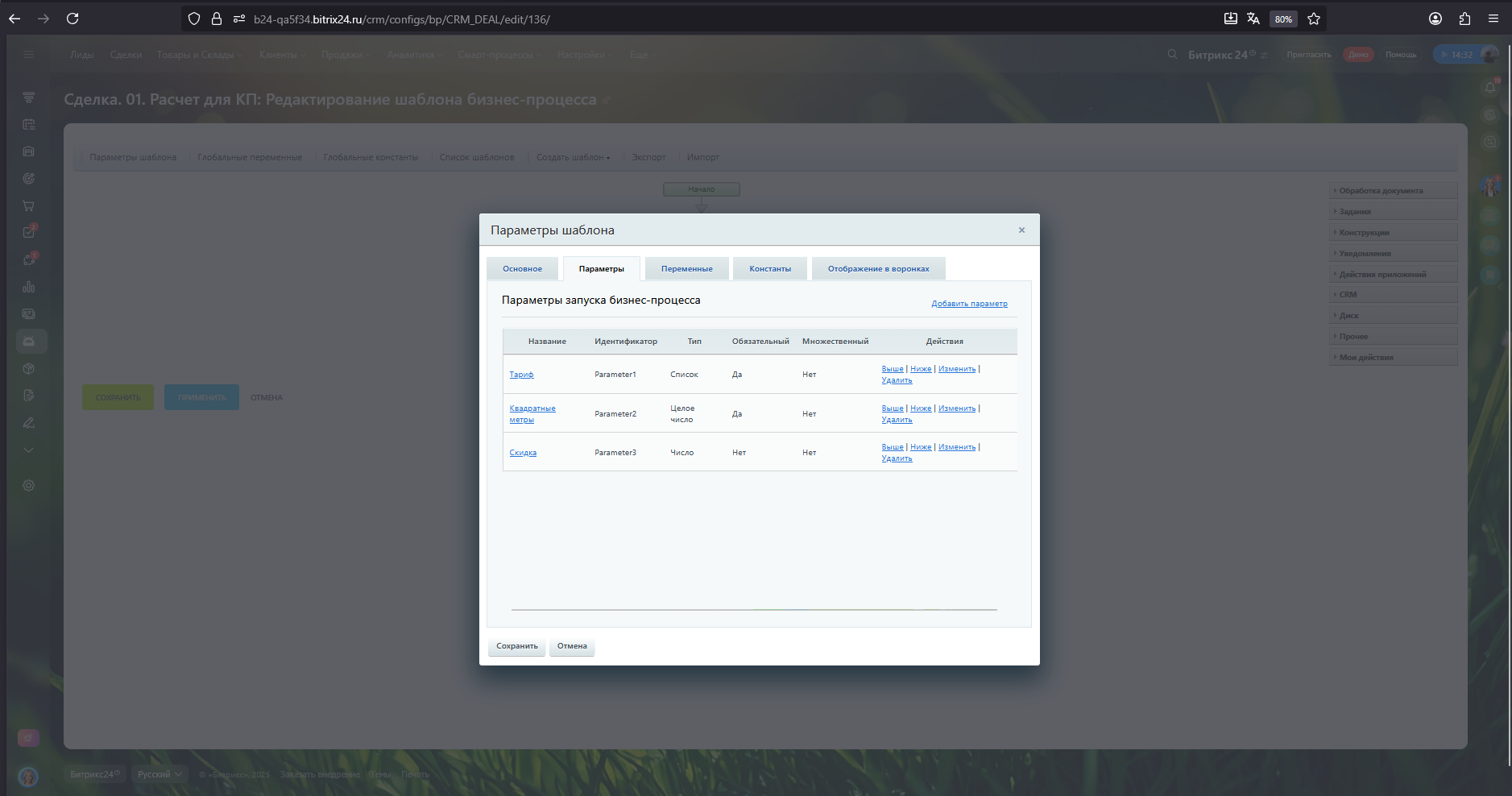
Task: Switch to the Переменные tab
Action: tap(687, 269)
